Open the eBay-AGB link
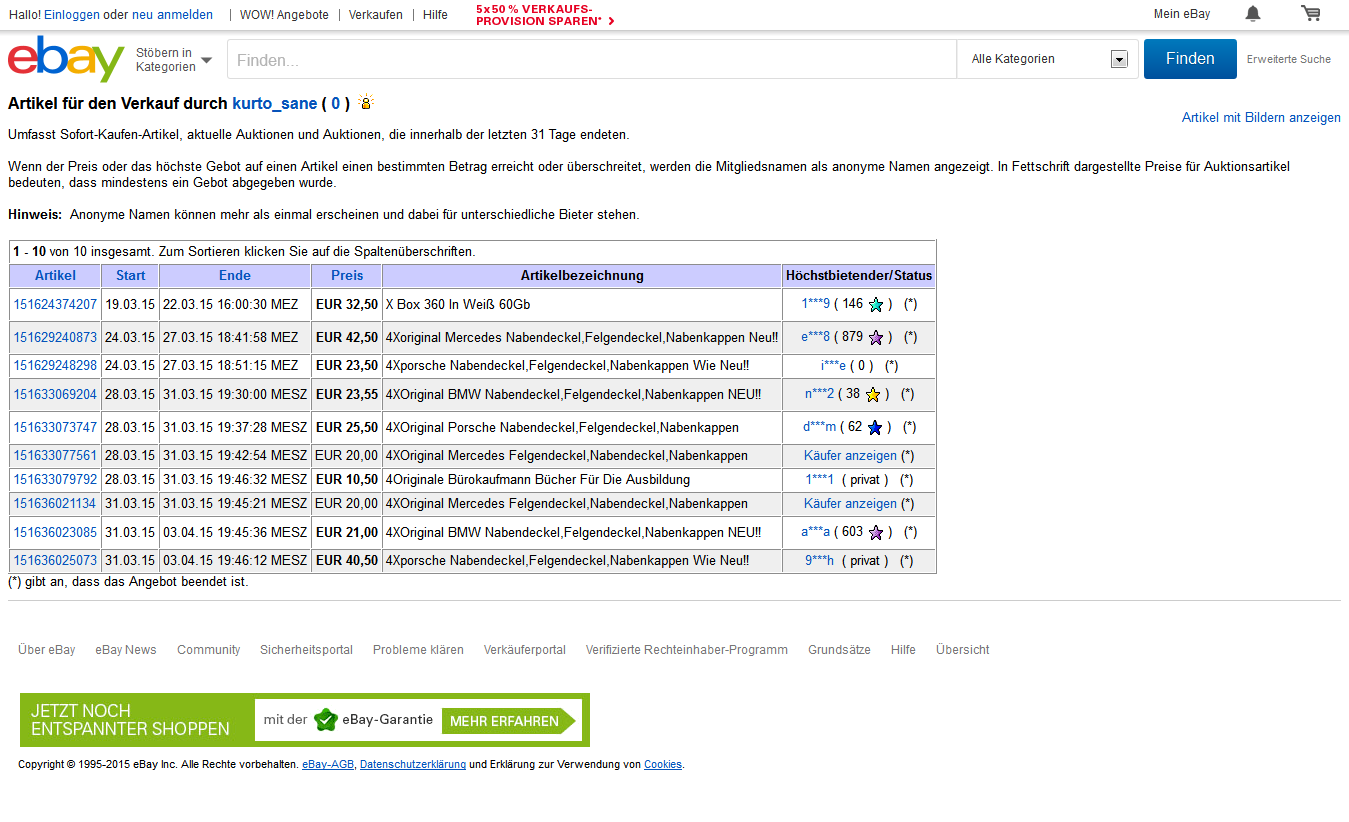Screen dimensions: 1349x822 pos(328,765)
